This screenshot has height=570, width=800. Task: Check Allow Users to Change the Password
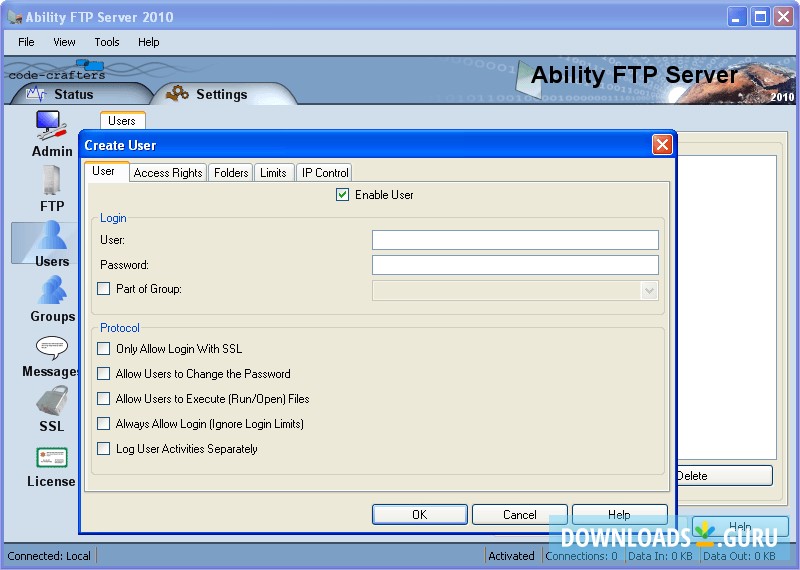104,374
